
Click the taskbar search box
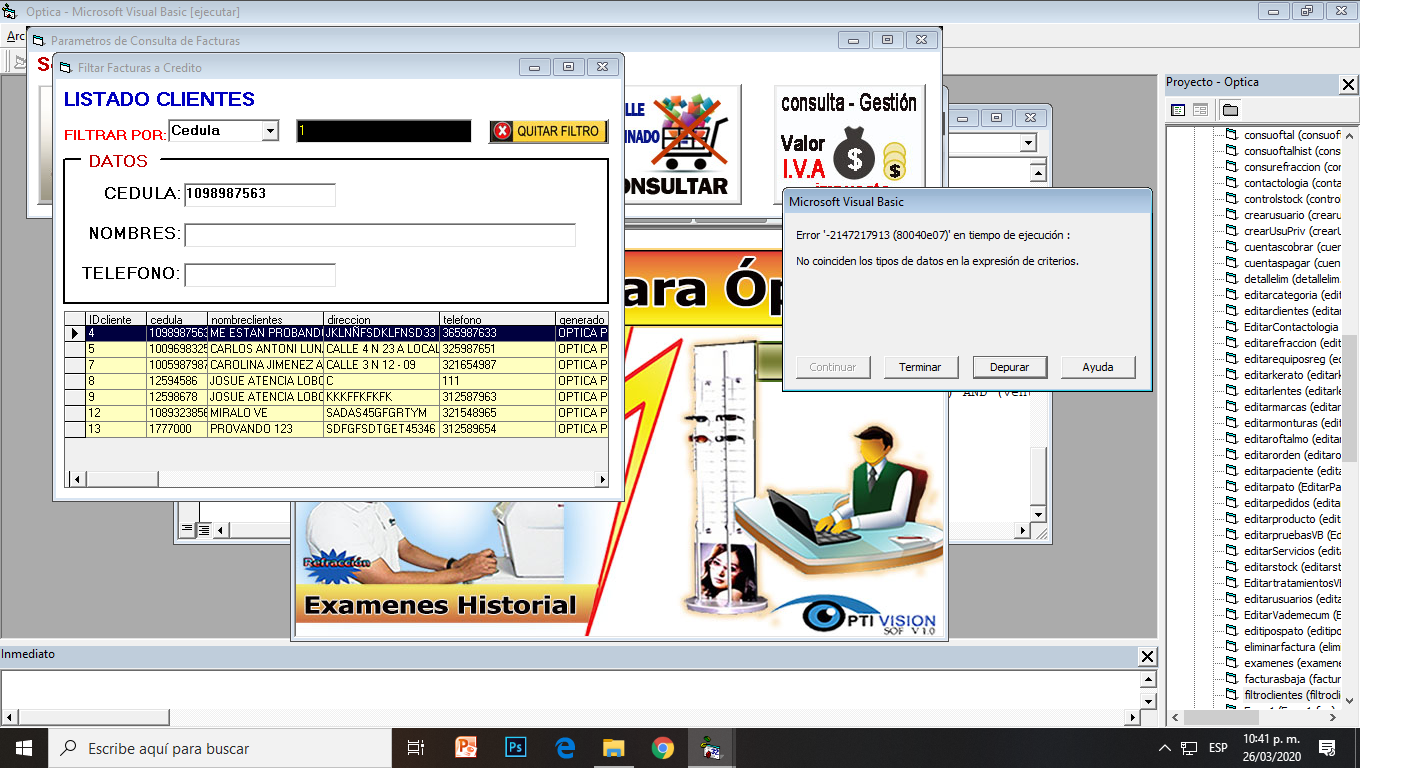(219, 748)
